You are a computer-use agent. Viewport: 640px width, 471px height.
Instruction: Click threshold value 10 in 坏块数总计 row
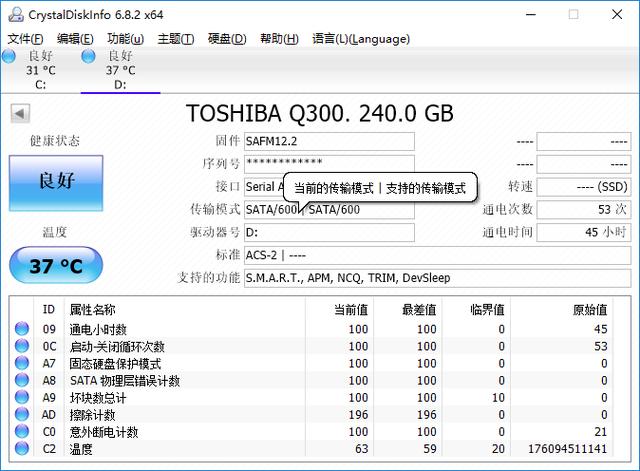[498, 398]
